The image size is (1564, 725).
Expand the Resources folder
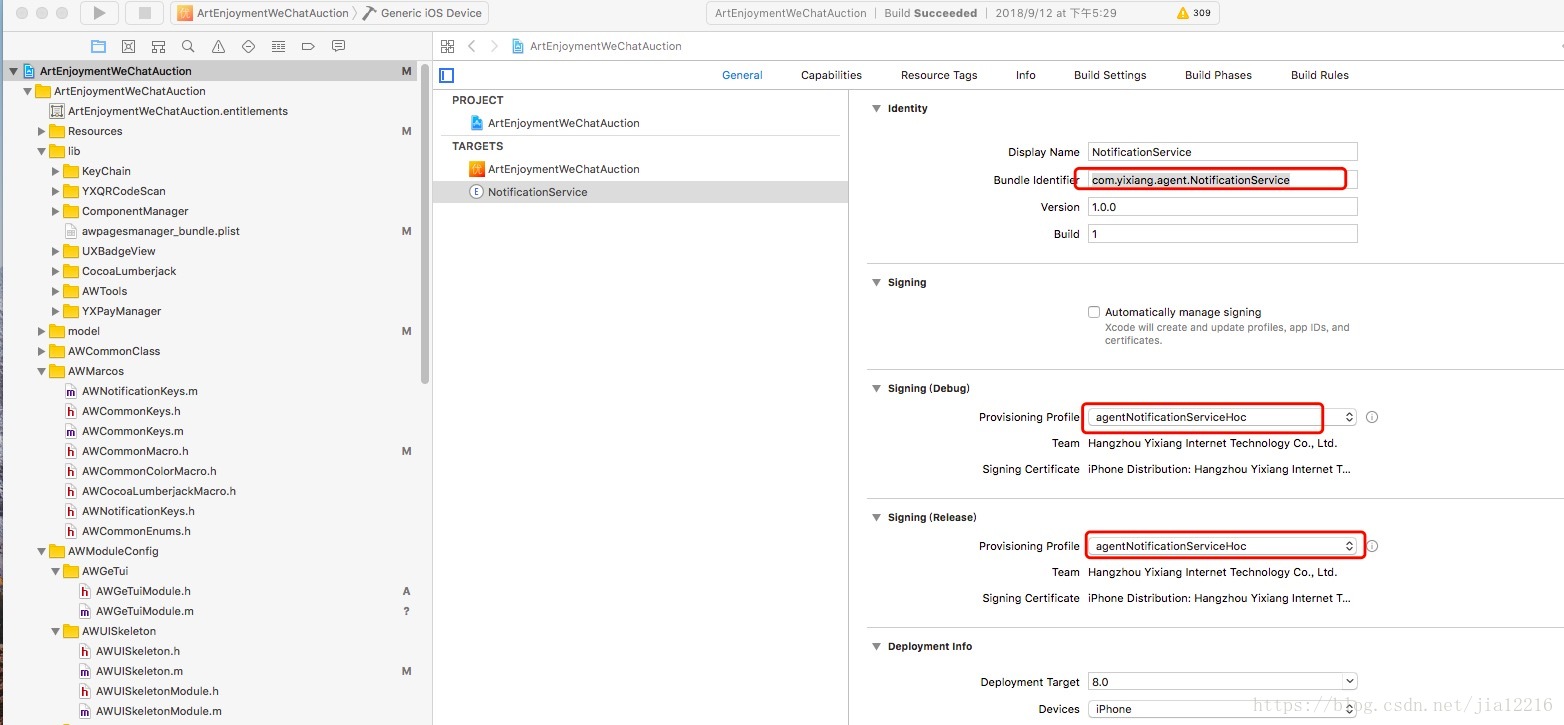(x=42, y=131)
